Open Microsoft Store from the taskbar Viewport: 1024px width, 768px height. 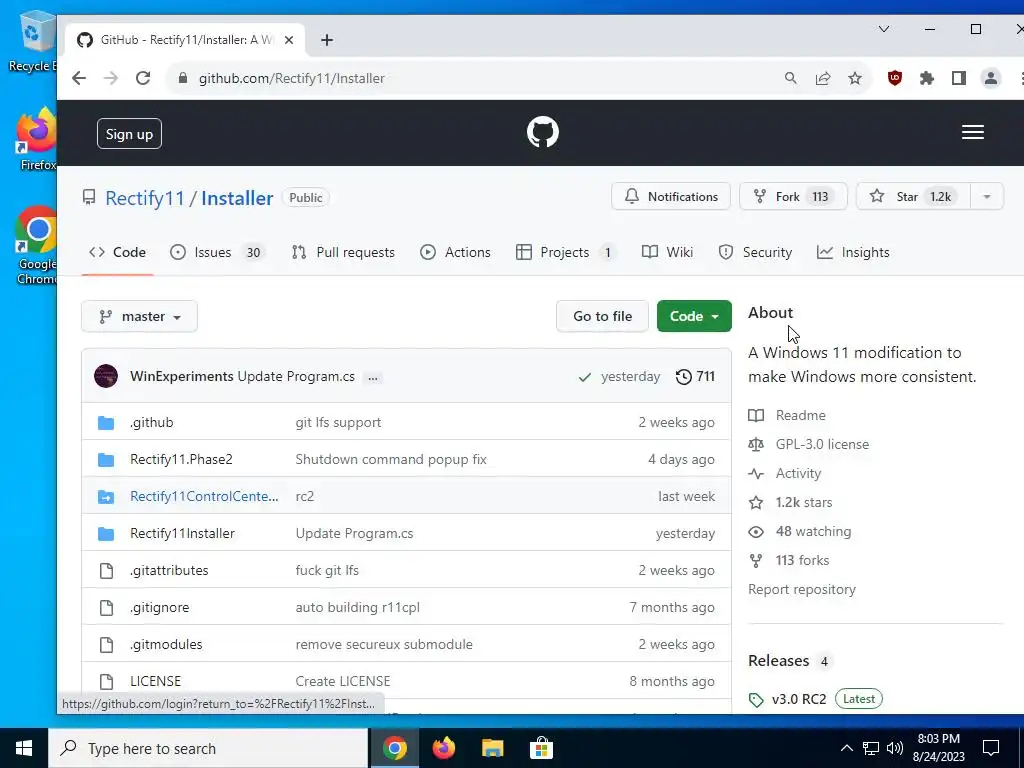click(541, 748)
